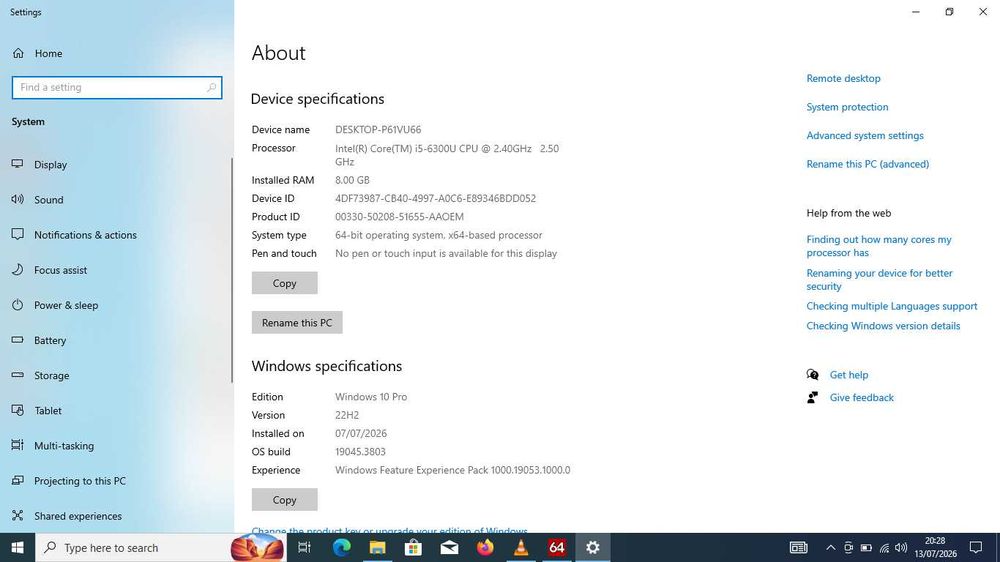
Task: Copy Windows specifications
Action: click(284, 499)
